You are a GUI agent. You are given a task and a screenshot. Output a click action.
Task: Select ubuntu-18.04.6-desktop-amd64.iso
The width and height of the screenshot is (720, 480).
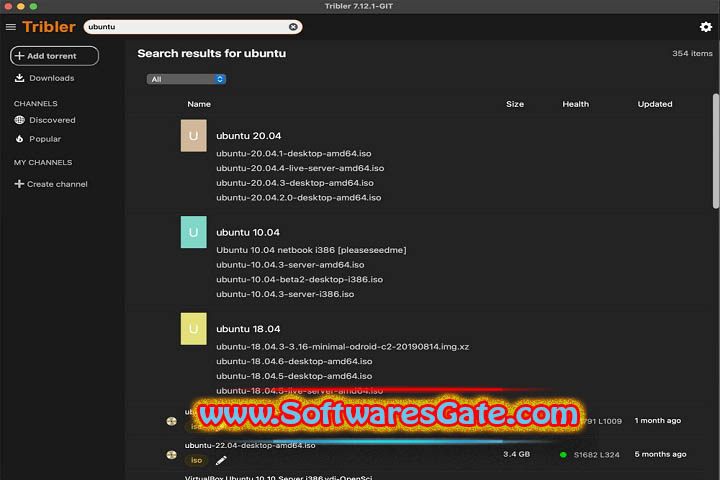click(x=294, y=361)
